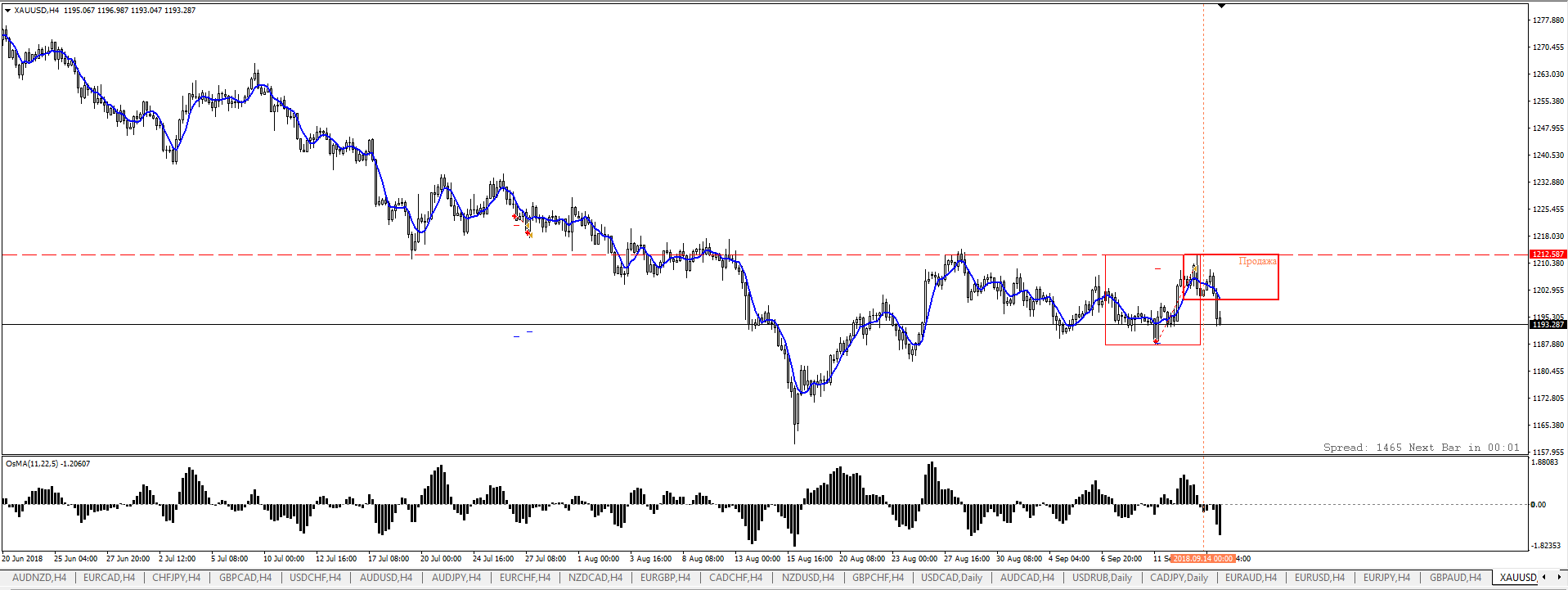This screenshot has width=1568, height=590.
Task: Select the AUDUSD,H4 chart tab
Action: pos(386,578)
